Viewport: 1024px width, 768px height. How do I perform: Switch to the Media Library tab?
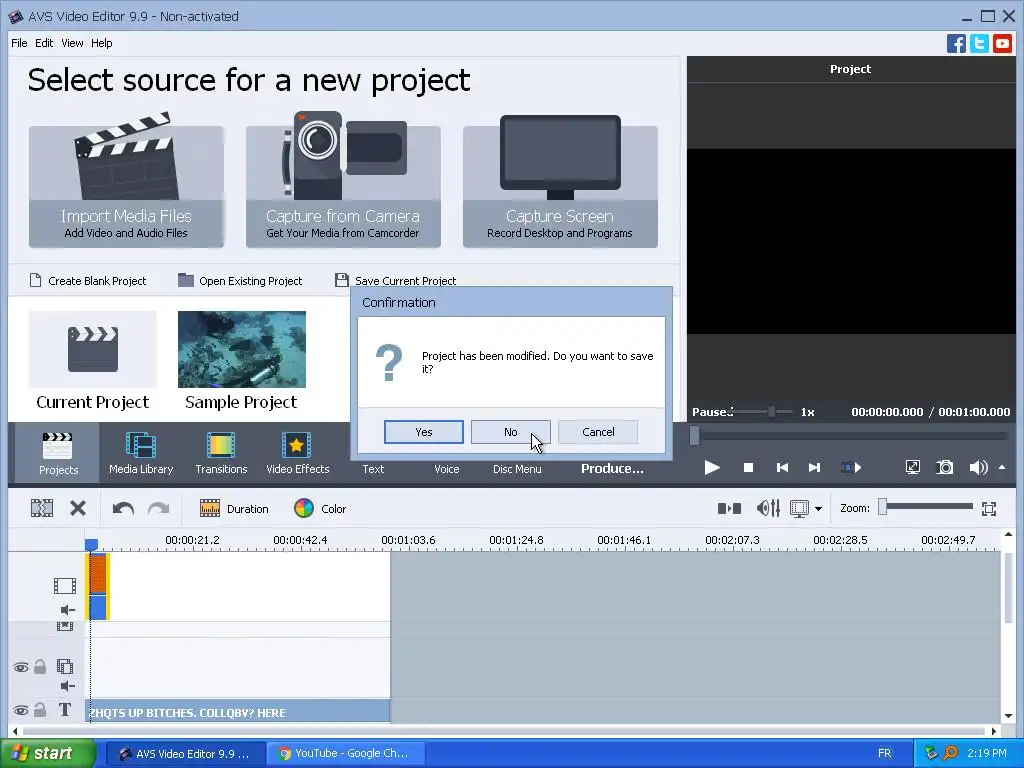point(141,453)
